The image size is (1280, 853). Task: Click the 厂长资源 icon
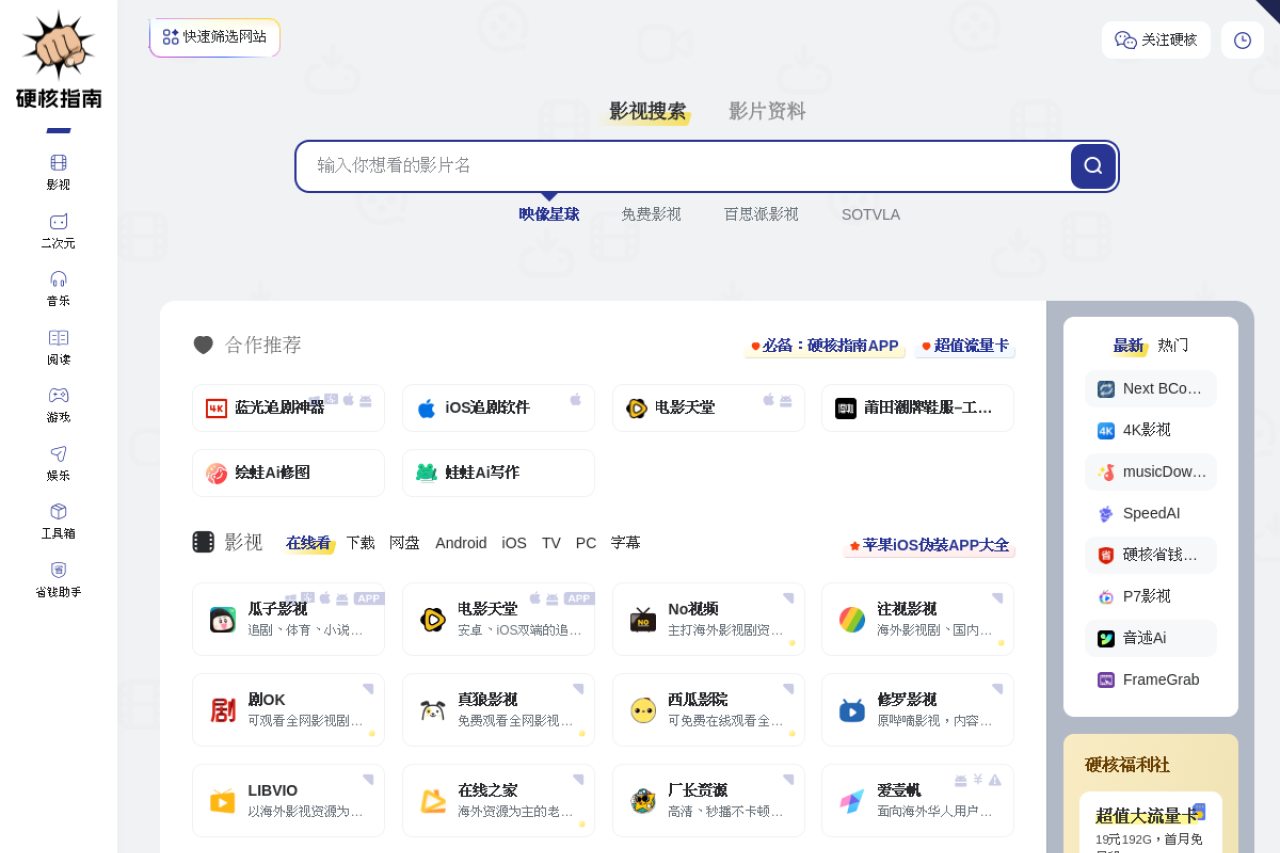click(x=643, y=801)
